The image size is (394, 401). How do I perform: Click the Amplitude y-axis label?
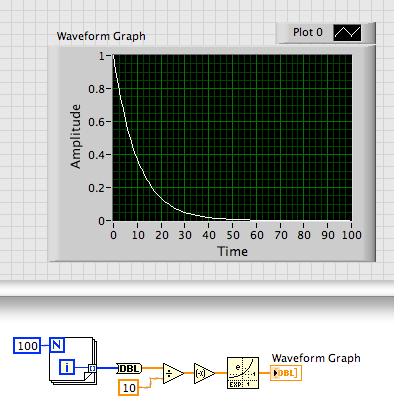click(76, 136)
